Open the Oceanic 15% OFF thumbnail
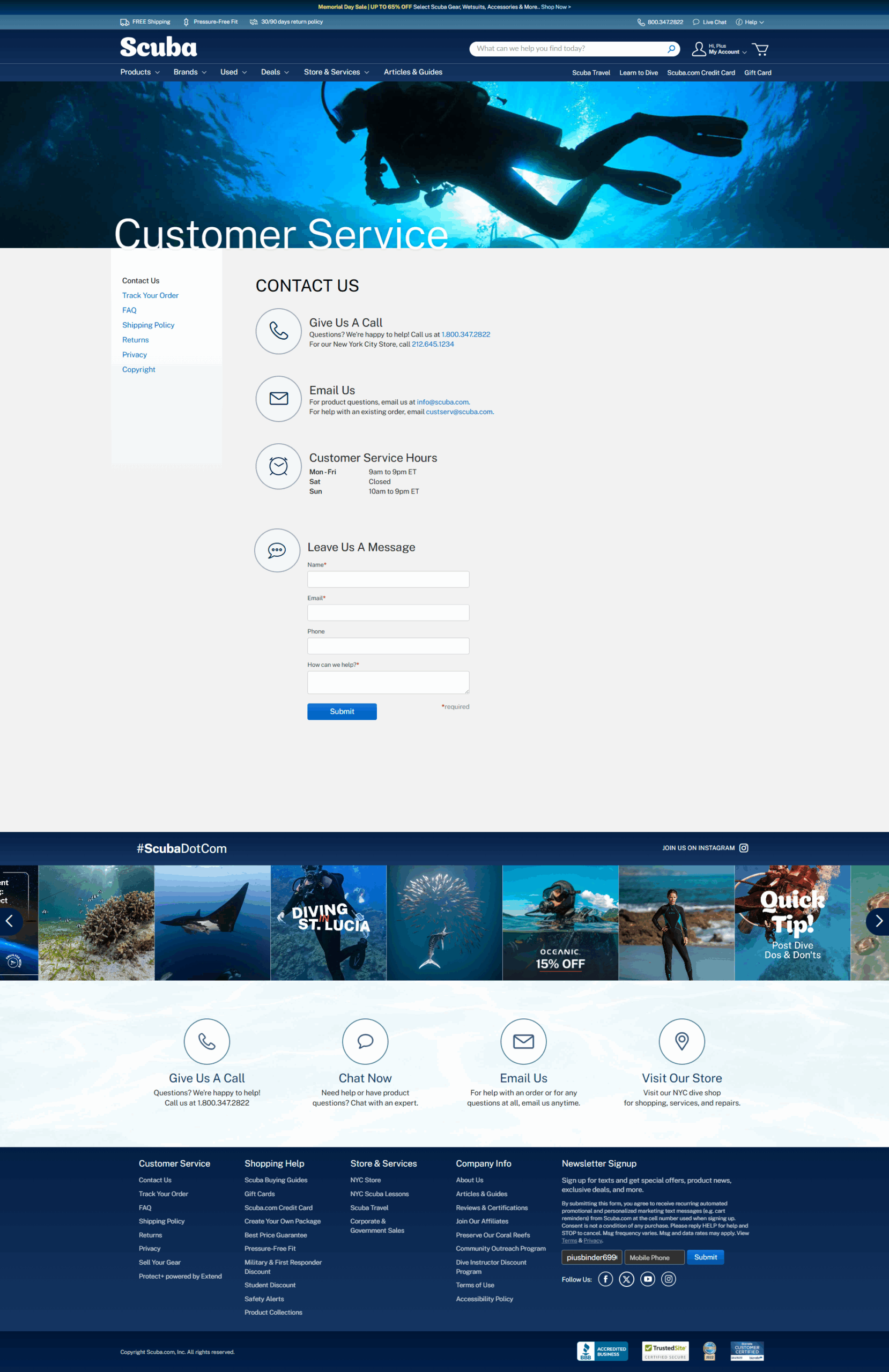Viewport: 889px width, 1372px height. tap(560, 923)
